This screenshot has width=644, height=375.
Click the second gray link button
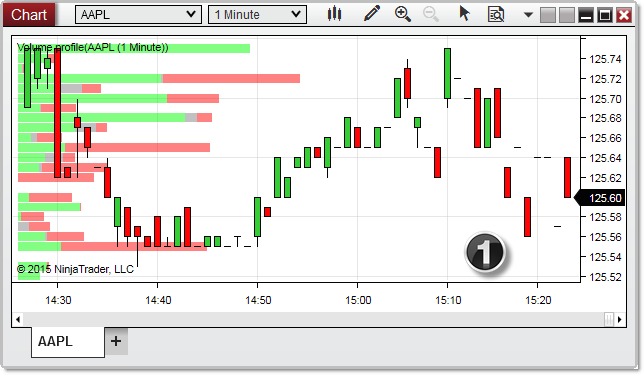coord(567,15)
